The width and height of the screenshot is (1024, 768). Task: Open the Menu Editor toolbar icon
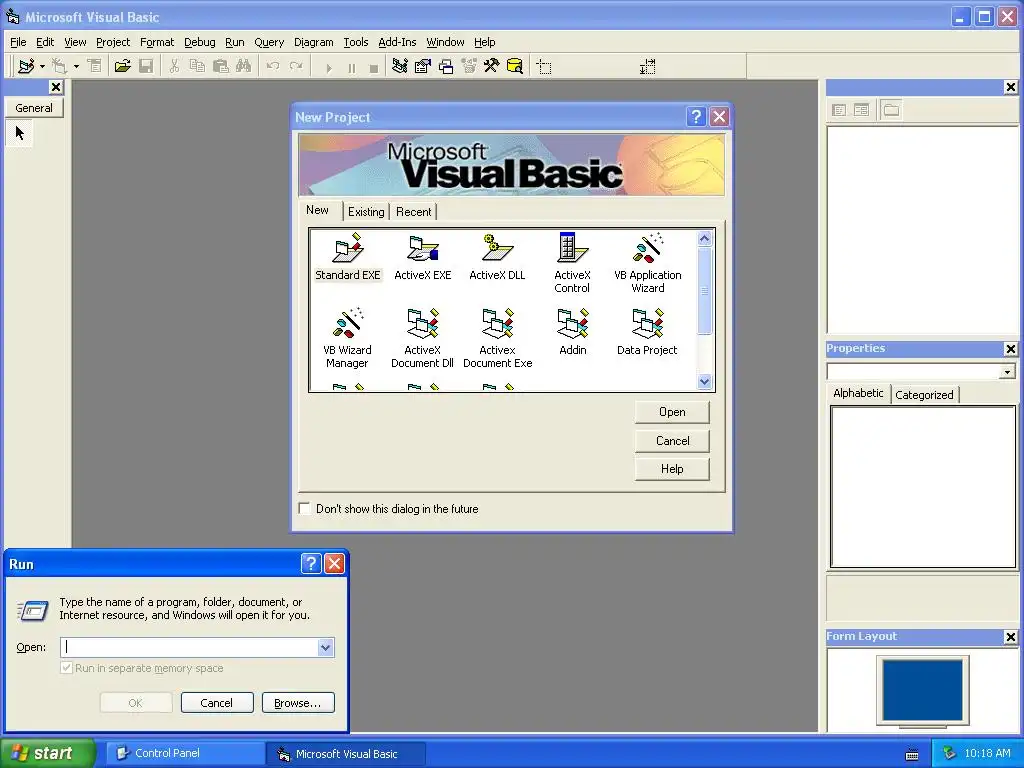pos(95,66)
